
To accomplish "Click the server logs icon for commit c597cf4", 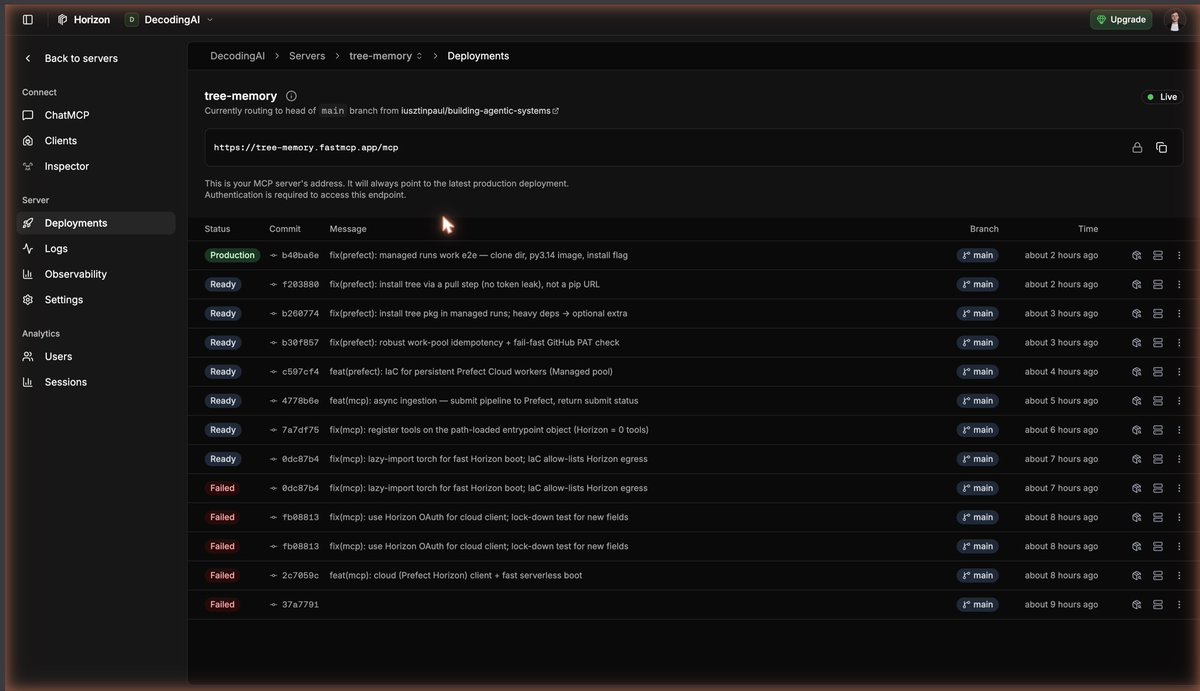I will tap(1158, 371).
